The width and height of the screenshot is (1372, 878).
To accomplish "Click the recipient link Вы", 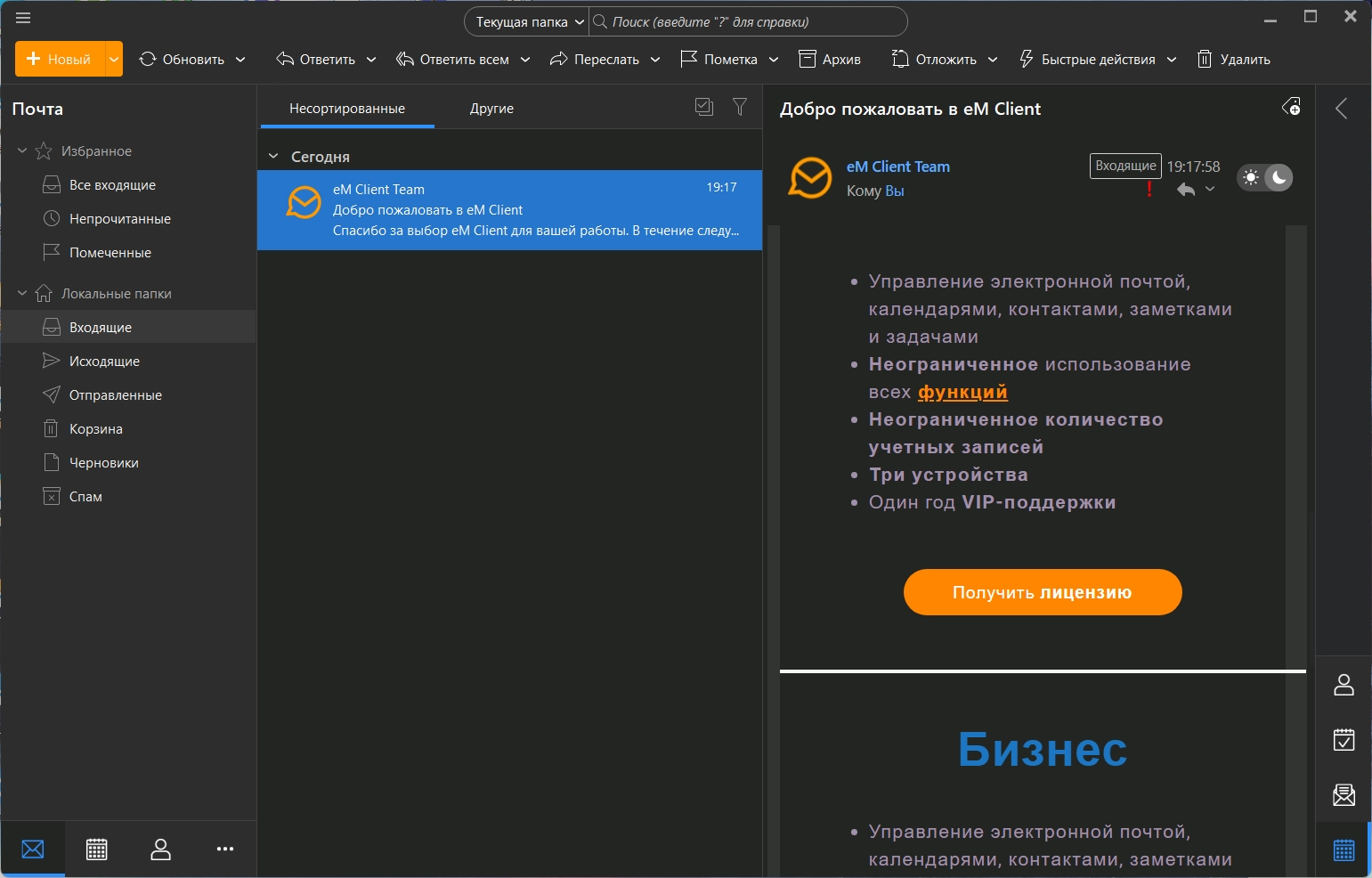I will pos(895,191).
